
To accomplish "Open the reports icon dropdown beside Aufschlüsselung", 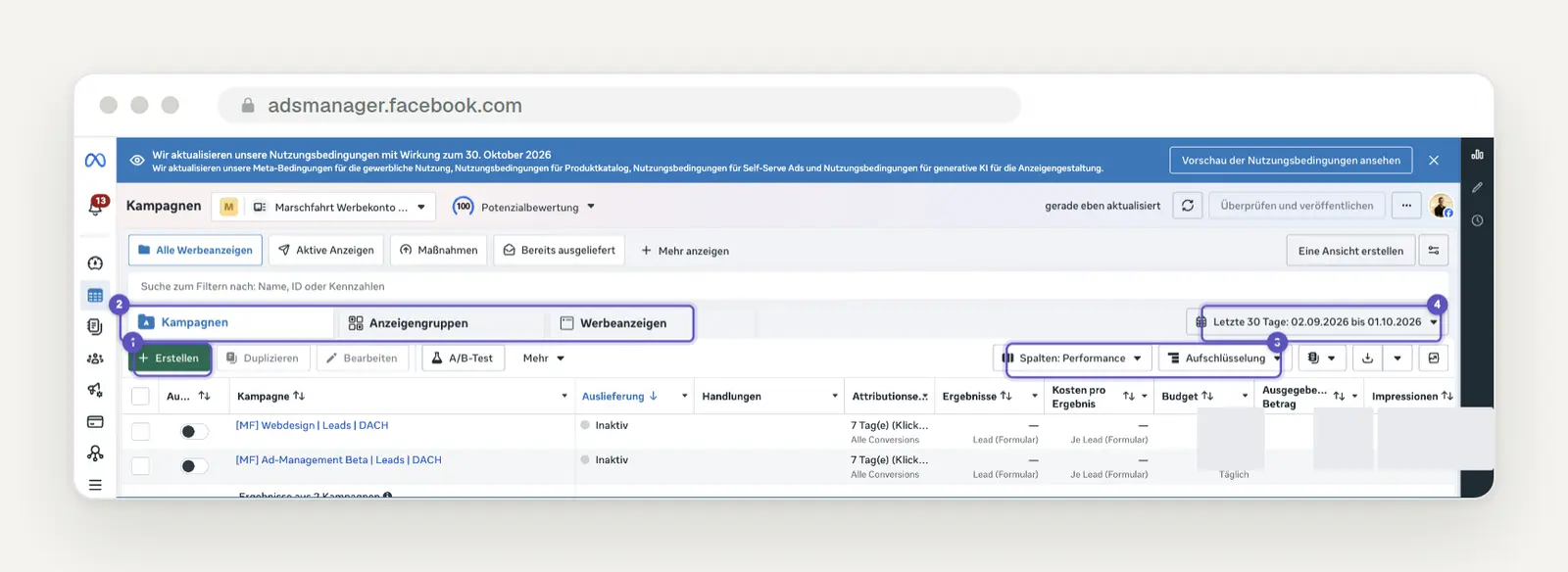I will [1321, 358].
